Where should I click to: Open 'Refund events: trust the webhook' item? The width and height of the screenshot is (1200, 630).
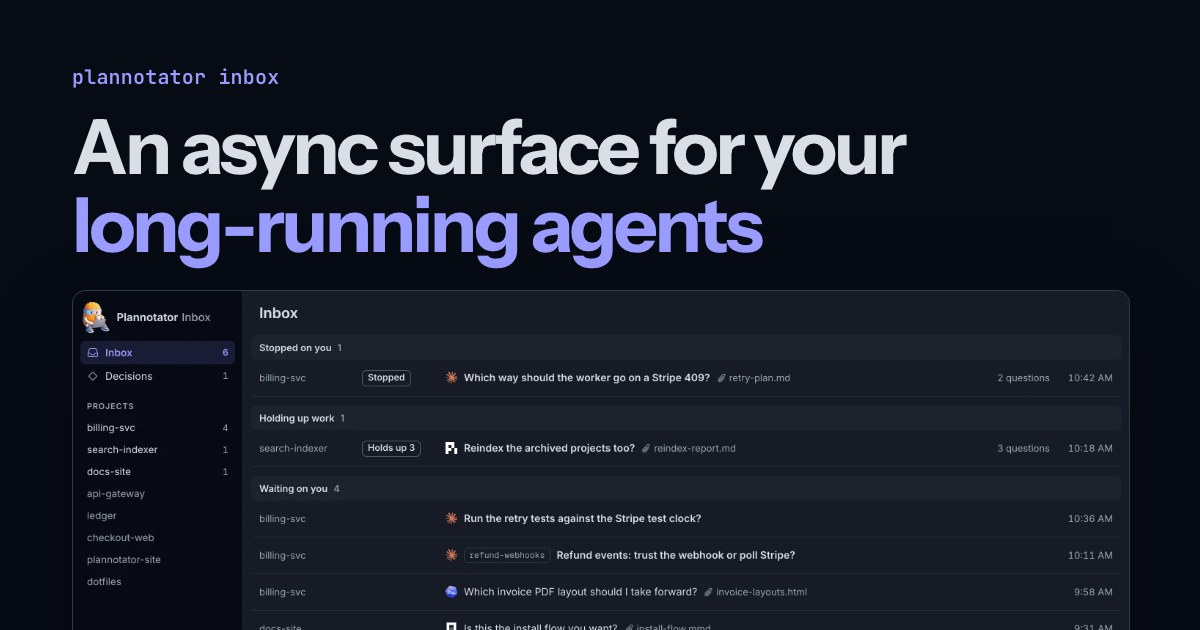coord(676,555)
